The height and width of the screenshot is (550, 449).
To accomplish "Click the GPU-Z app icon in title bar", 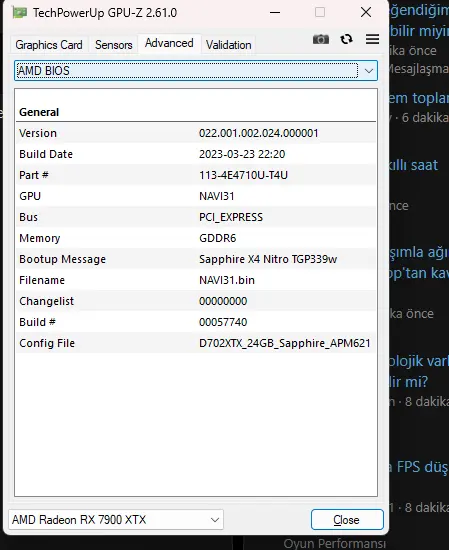I will pos(19,13).
